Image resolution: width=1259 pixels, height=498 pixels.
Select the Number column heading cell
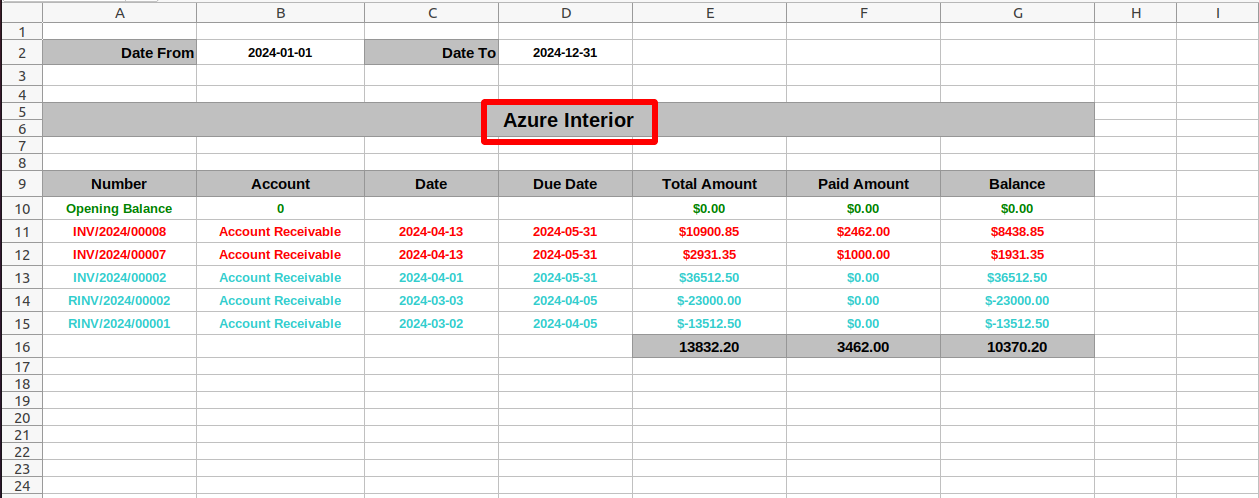119,184
